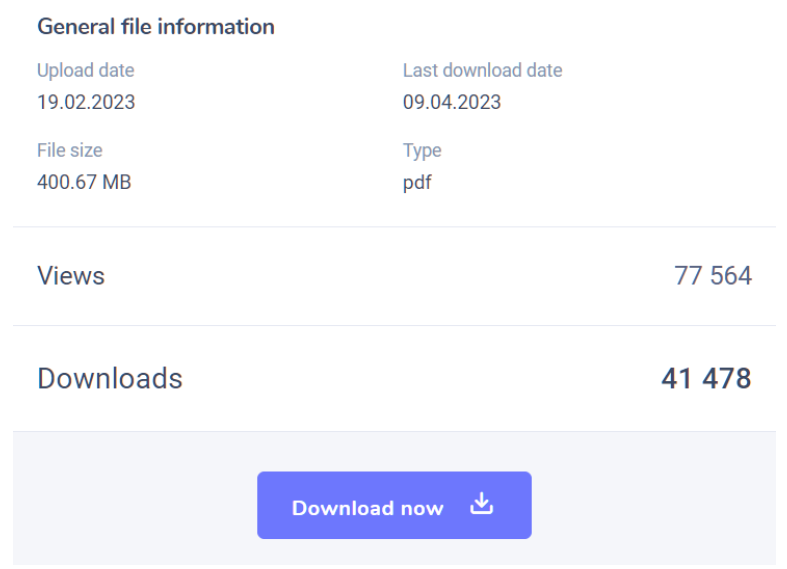Click the Type label

click(x=422, y=151)
